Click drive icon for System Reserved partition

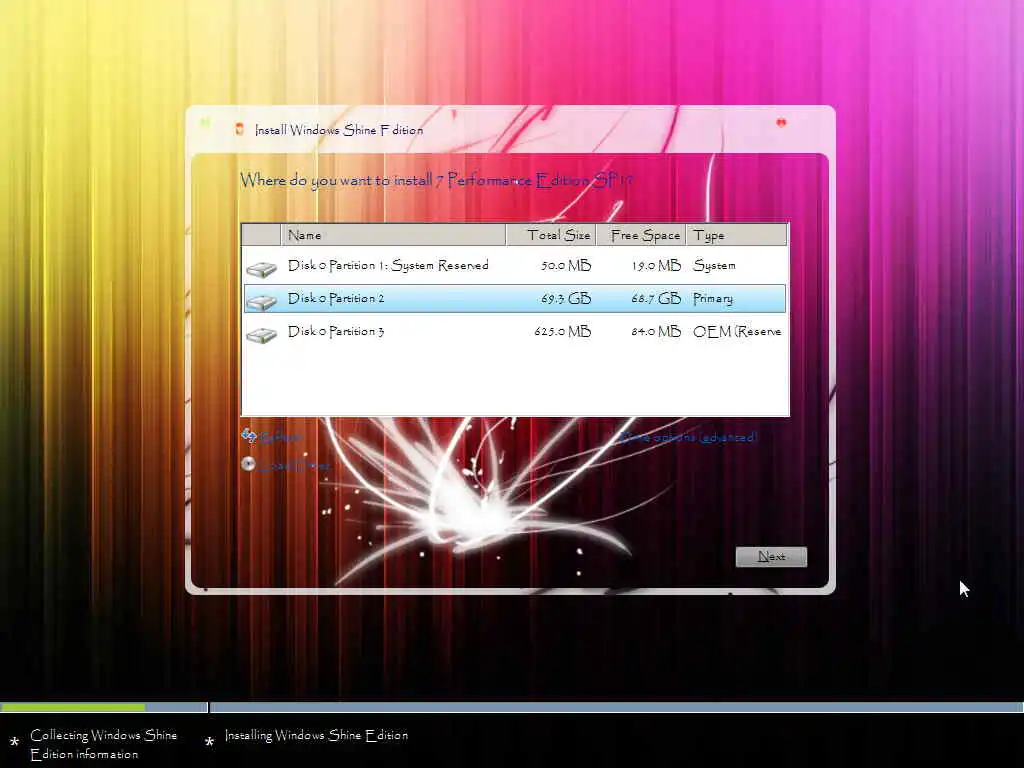(x=261, y=268)
